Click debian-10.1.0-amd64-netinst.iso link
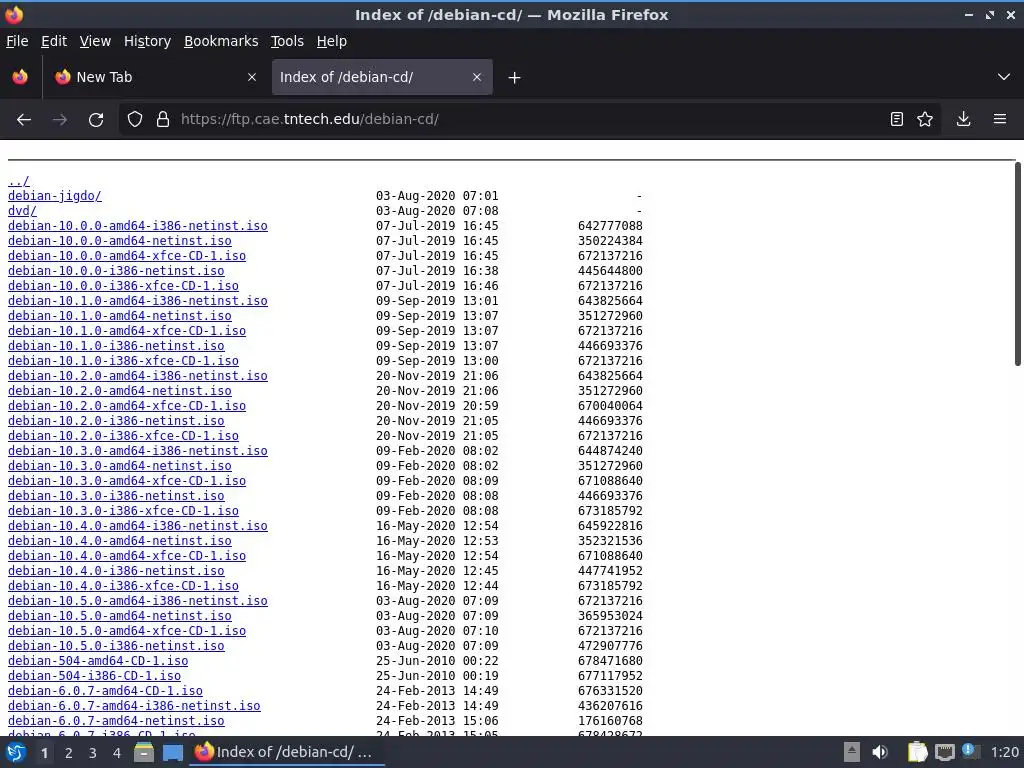Screen dimensions: 1024x768 [x=120, y=316]
